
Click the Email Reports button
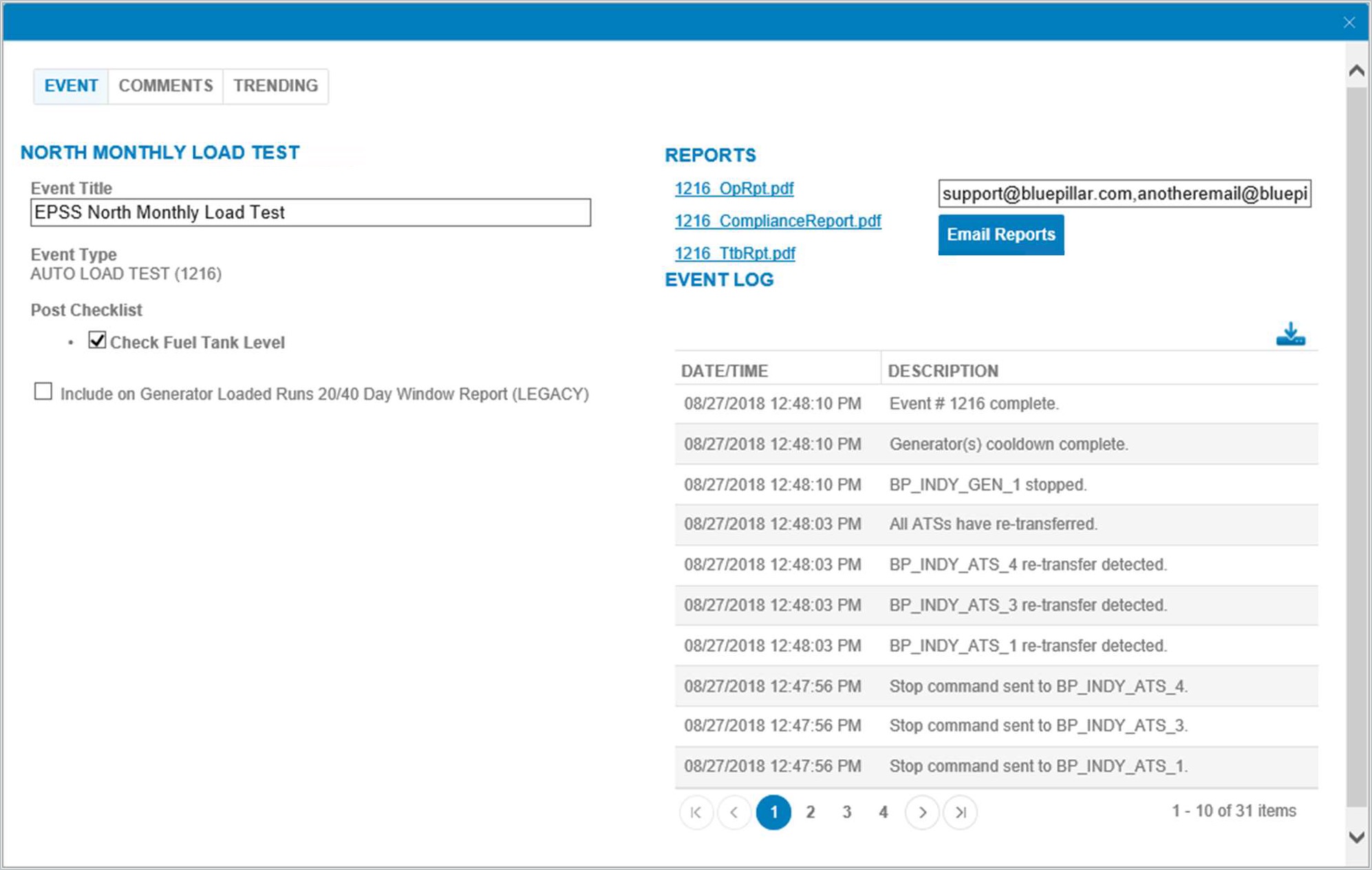1001,235
